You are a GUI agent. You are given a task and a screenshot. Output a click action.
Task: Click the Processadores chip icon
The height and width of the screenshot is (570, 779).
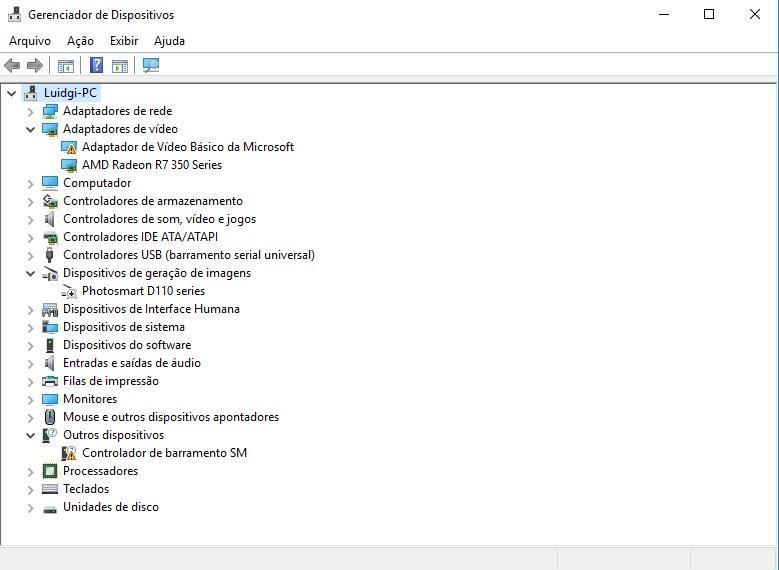[x=50, y=471]
